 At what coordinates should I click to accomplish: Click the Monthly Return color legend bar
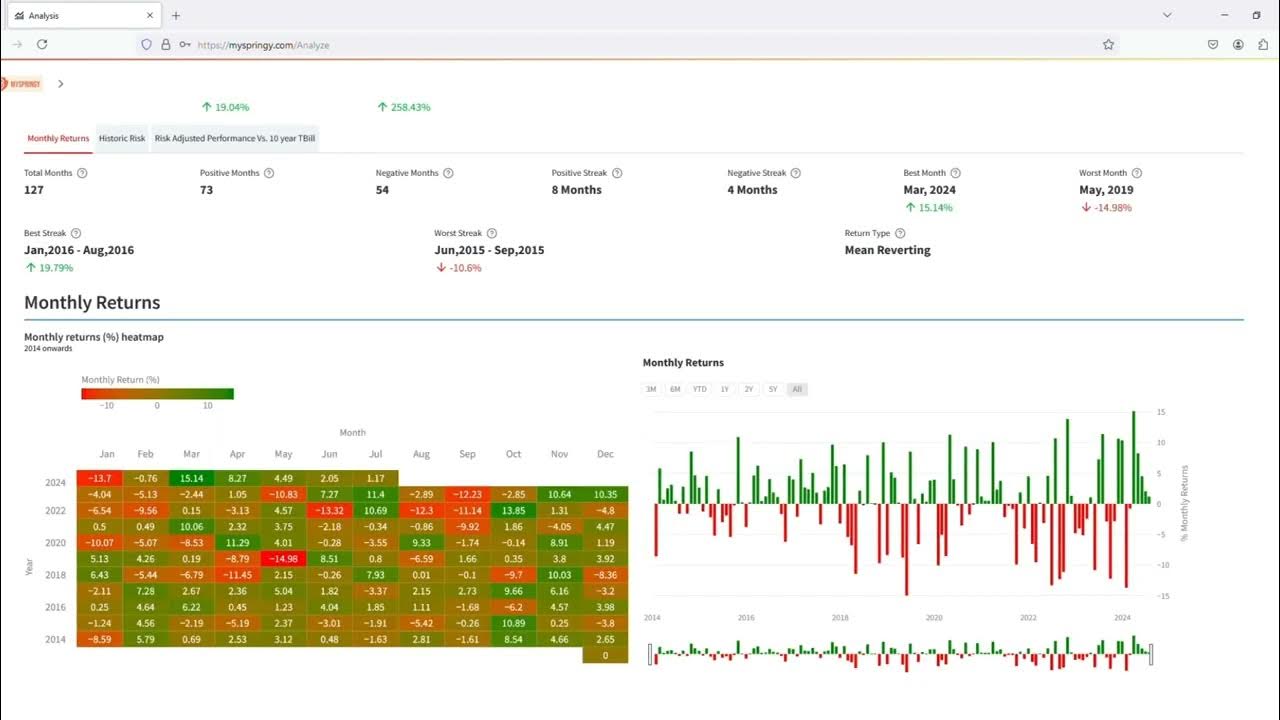[158, 394]
